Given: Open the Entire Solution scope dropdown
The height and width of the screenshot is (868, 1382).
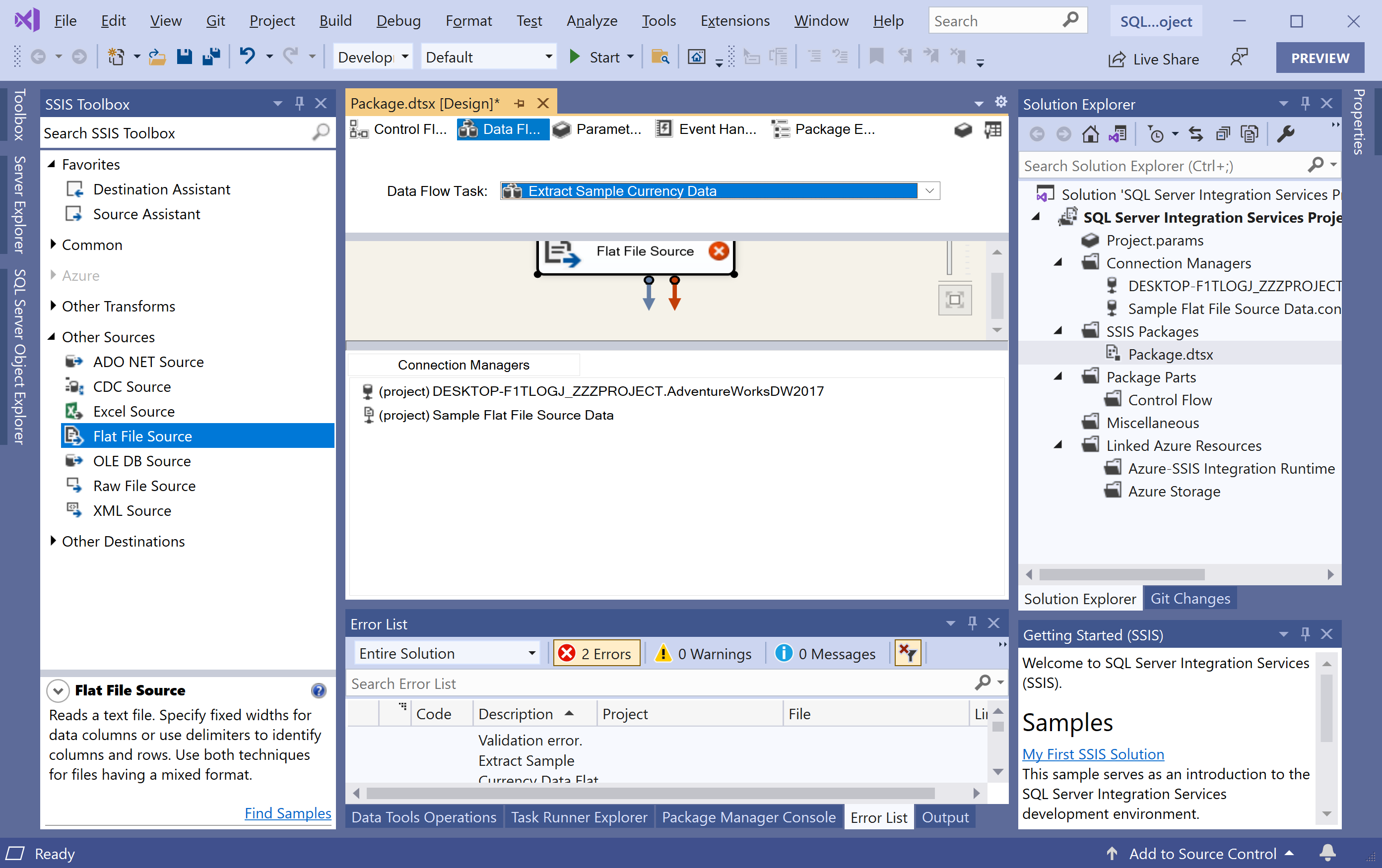Looking at the screenshot, I should [531, 653].
